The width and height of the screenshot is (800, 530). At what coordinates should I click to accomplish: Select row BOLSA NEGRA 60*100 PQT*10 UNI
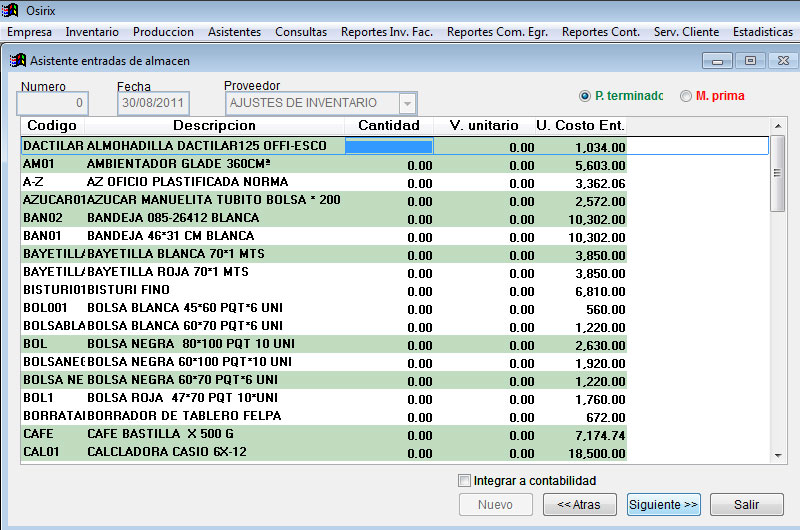tap(324, 362)
